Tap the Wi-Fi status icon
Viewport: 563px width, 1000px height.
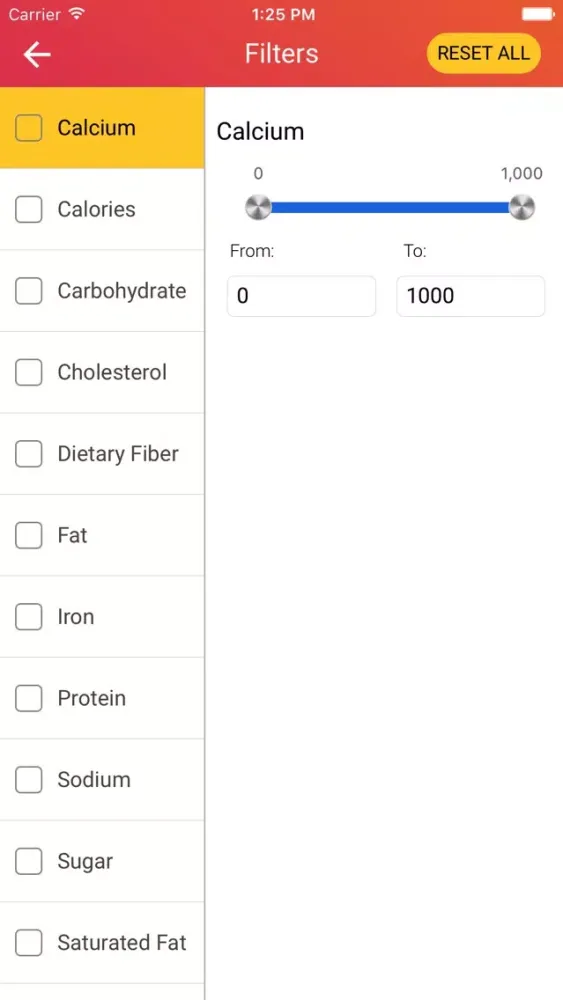click(77, 14)
